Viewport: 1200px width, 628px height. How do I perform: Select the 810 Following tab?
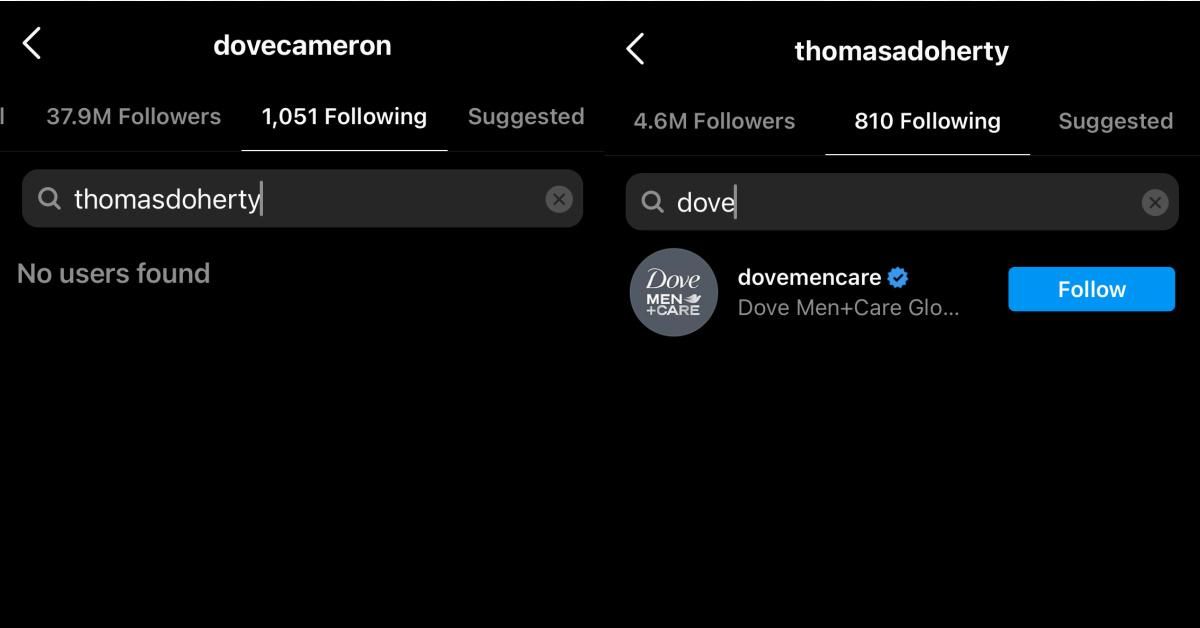coord(927,121)
